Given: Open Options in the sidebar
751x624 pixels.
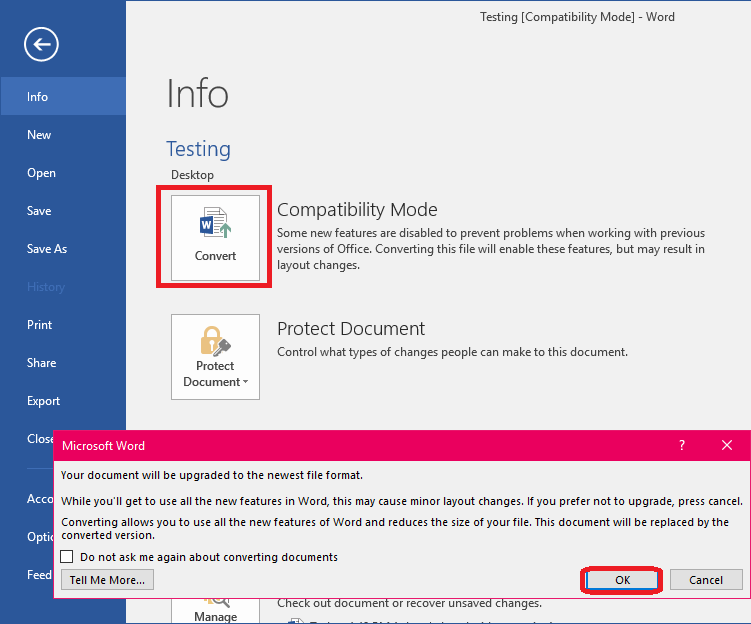Looking at the screenshot, I should pyautogui.click(x=40, y=537).
